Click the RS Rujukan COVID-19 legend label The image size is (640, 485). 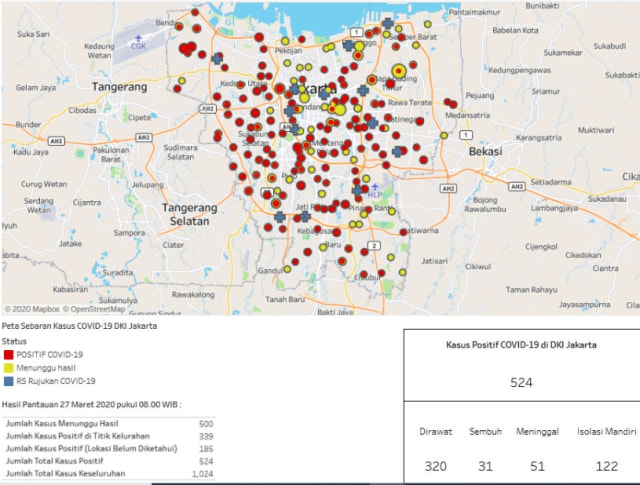56,381
